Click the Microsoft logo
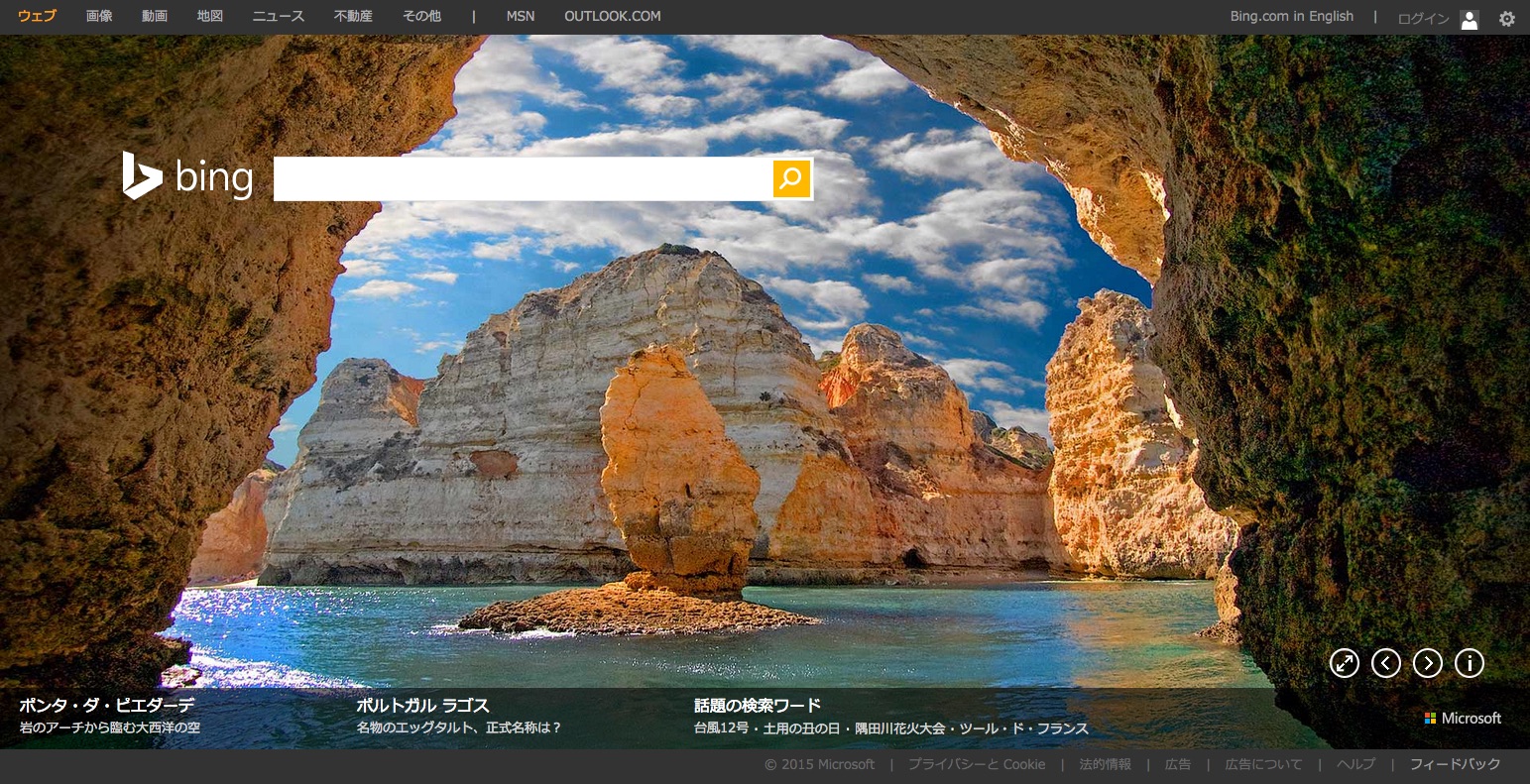The width and height of the screenshot is (1530, 784). pyautogui.click(x=1463, y=718)
